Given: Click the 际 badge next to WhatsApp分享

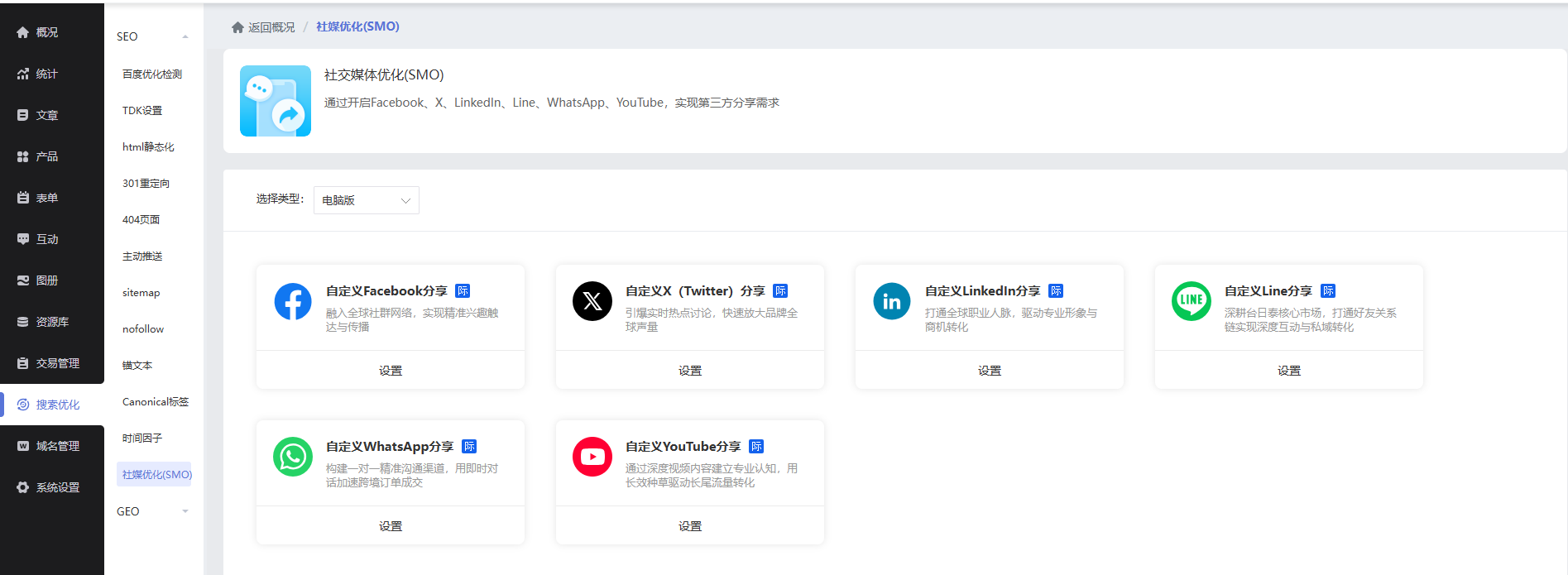Looking at the screenshot, I should click(x=469, y=447).
